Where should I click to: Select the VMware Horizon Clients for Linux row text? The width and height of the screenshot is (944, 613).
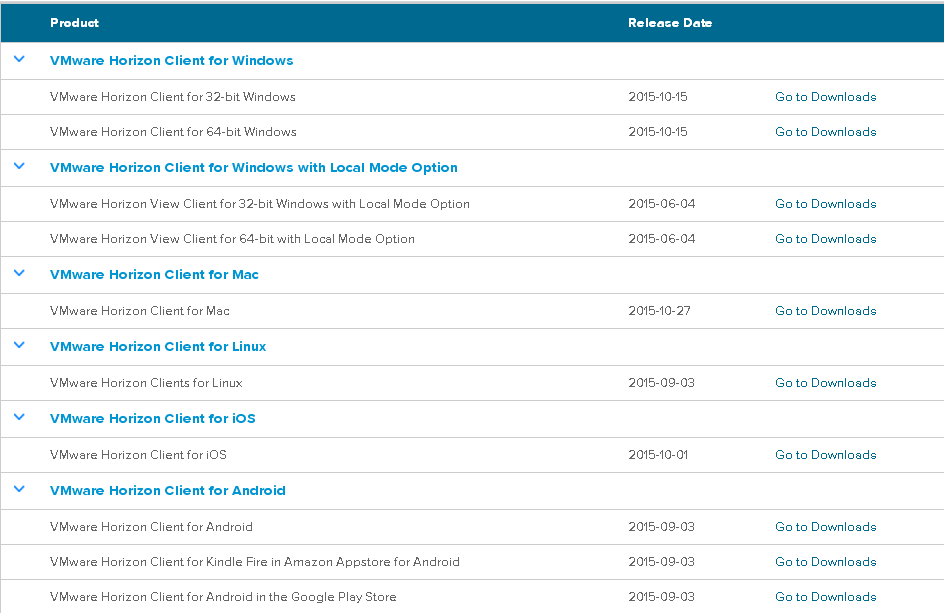146,382
